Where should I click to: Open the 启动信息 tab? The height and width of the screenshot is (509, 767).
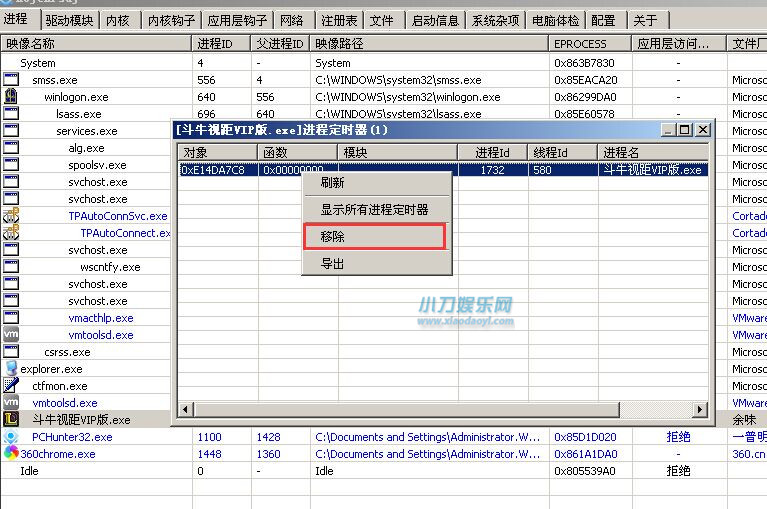pos(435,21)
